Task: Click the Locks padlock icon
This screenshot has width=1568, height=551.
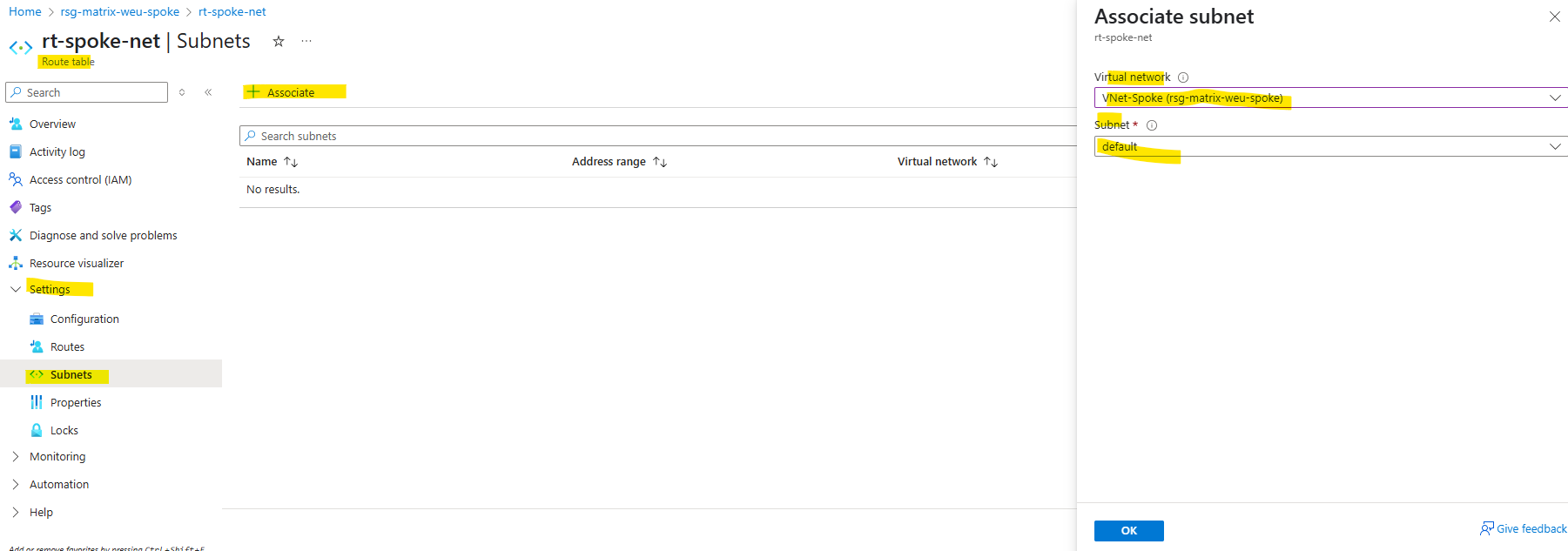Action: (37, 430)
